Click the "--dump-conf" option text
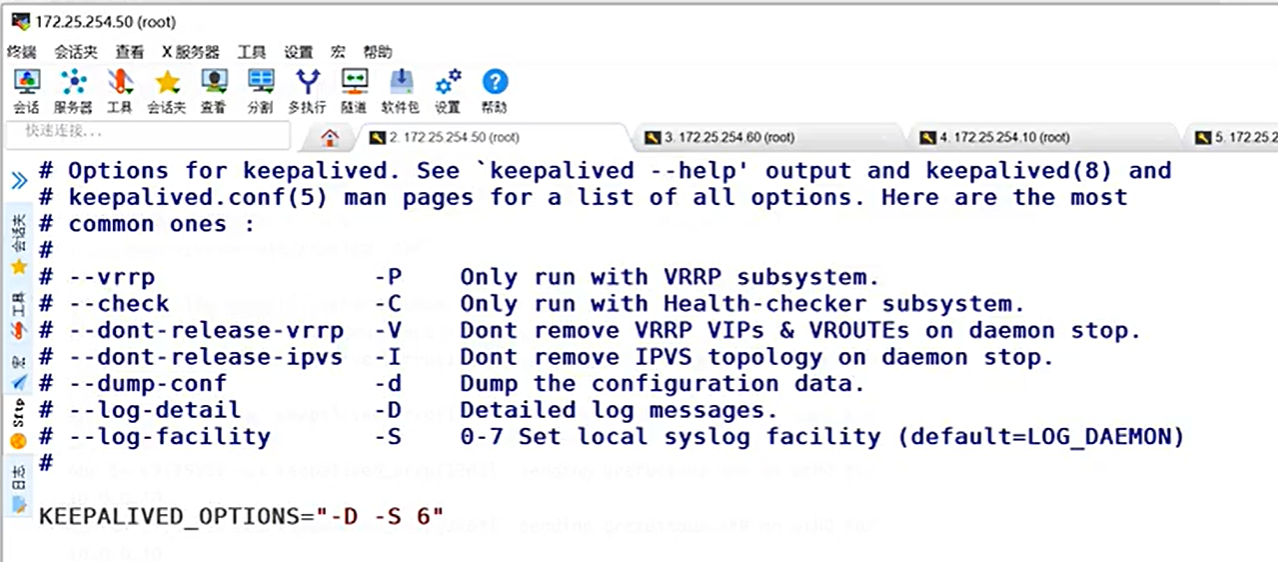 [x=148, y=384]
